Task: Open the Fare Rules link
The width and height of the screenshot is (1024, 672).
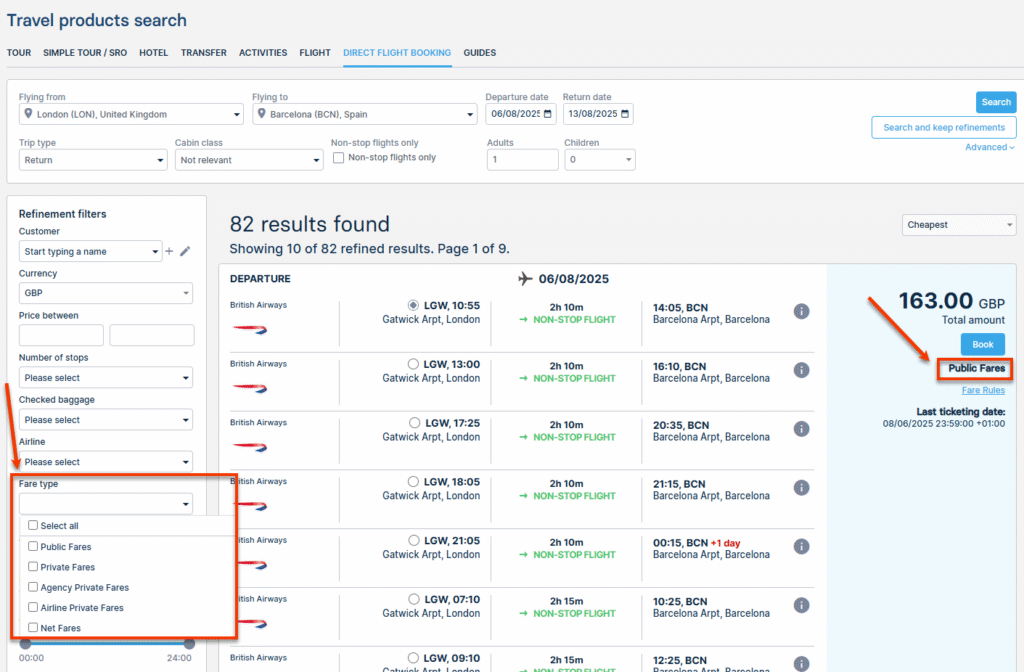Action: 983,390
